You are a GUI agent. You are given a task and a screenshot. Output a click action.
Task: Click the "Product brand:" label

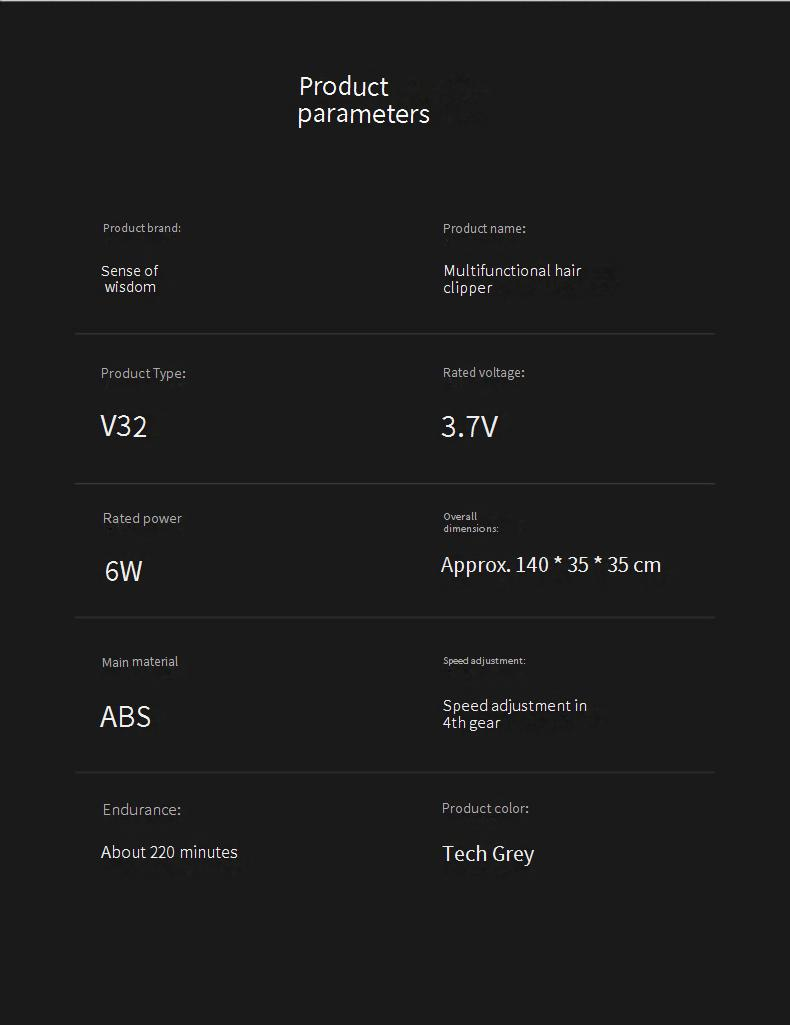tap(142, 228)
